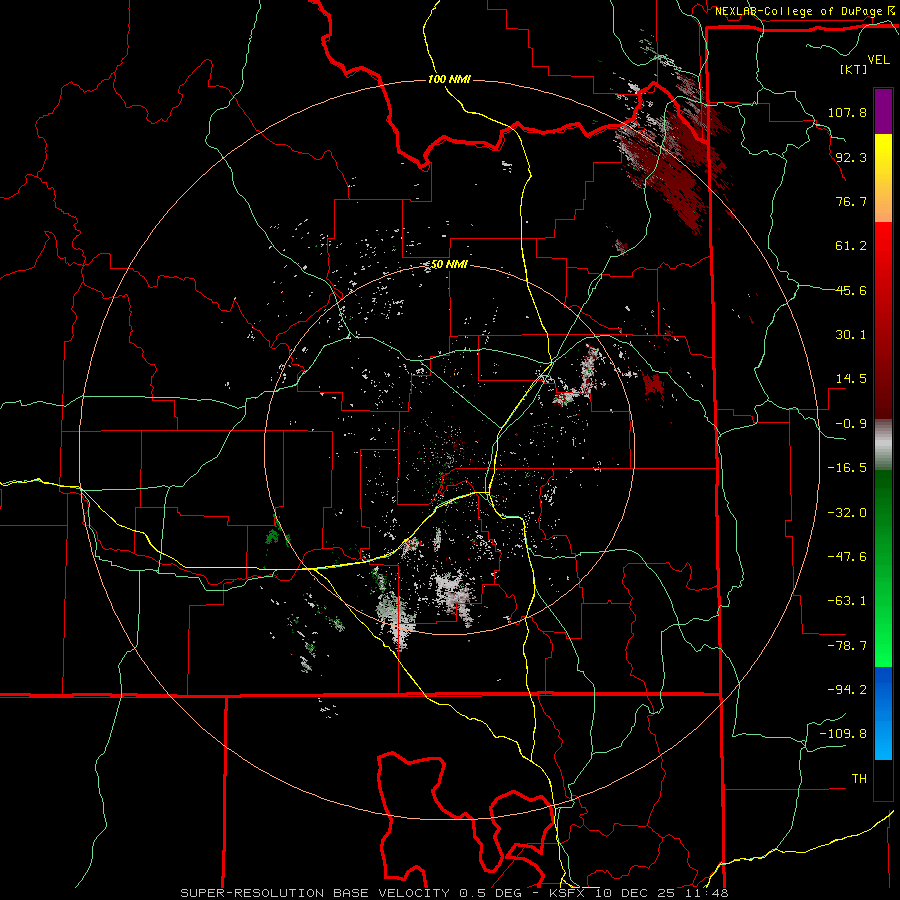900x900 pixels.
Task: Pick the yellow-orange gradient segment of velocity scale
Action: [883, 178]
